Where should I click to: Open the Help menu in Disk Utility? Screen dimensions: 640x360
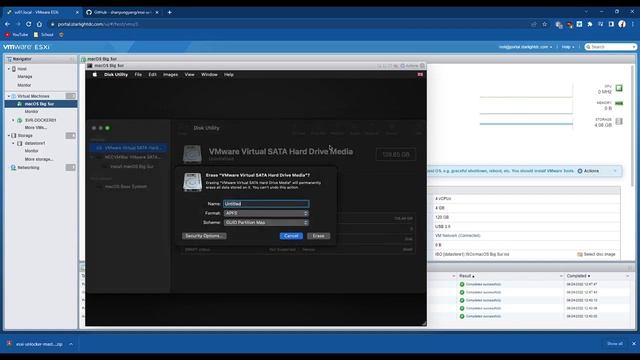point(229,75)
